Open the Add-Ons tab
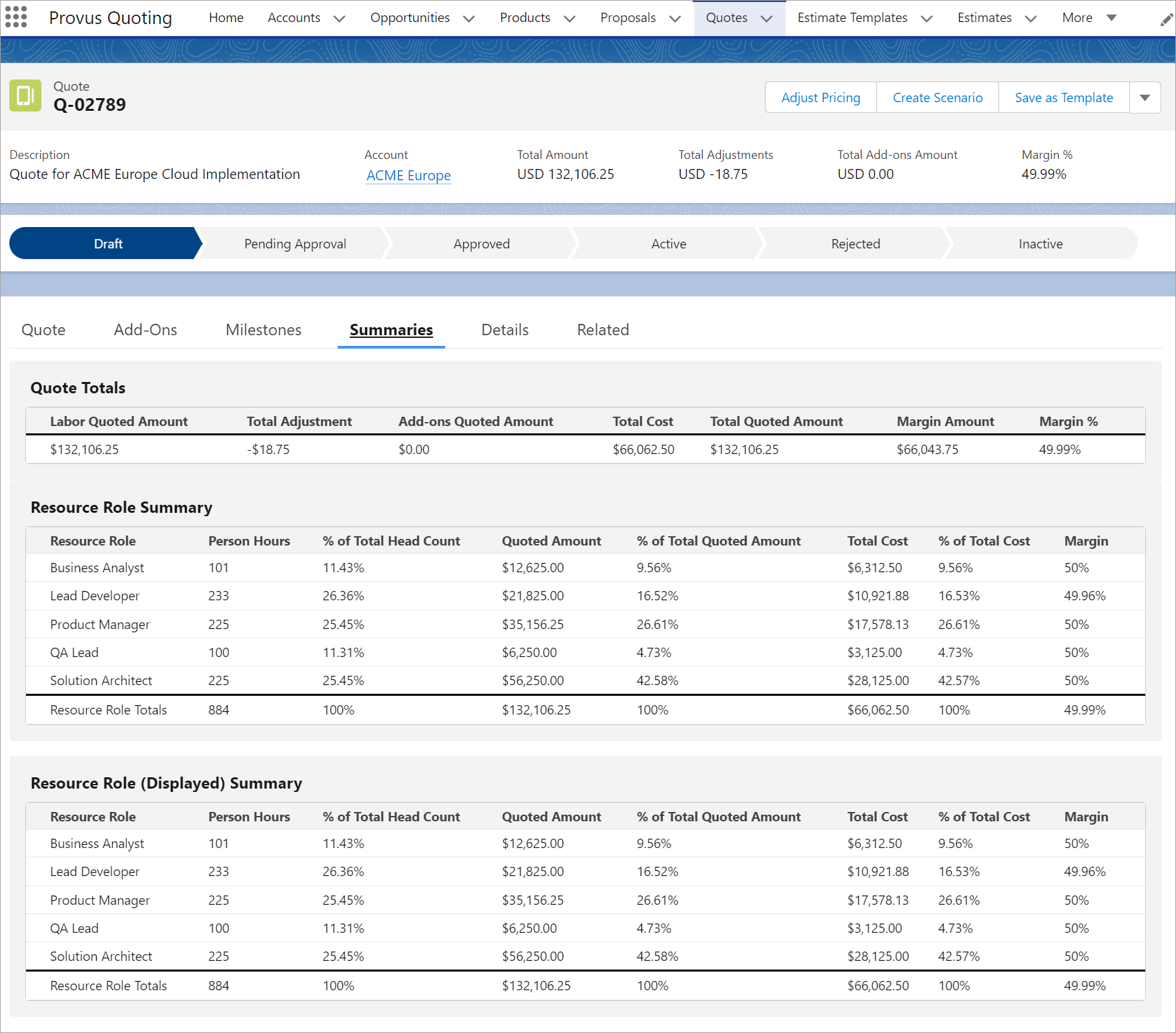Image resolution: width=1176 pixels, height=1033 pixels. [x=145, y=330]
